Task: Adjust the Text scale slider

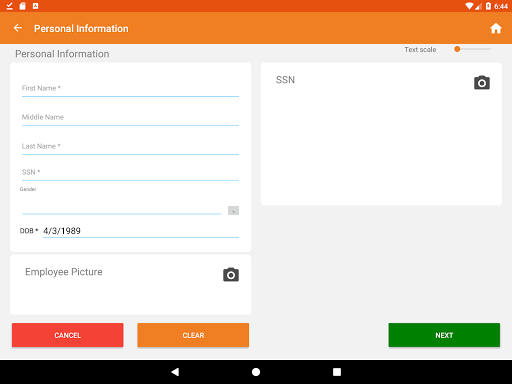Action: (472, 49)
